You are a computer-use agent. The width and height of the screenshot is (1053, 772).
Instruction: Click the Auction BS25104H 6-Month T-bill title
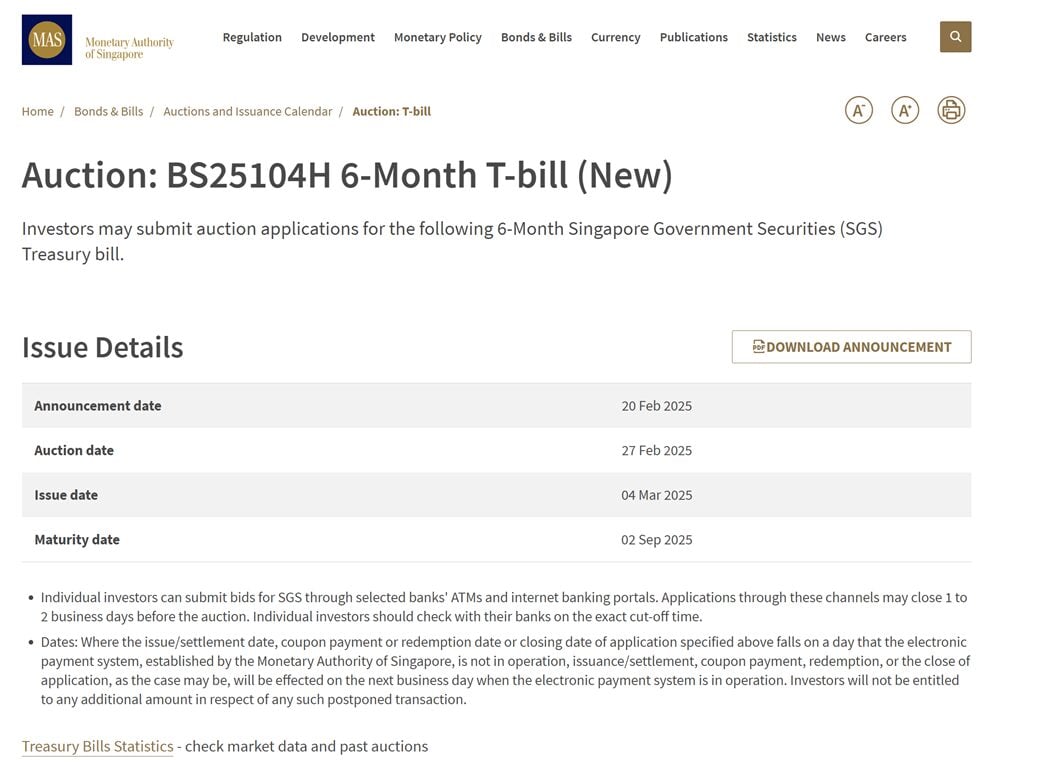click(x=347, y=176)
